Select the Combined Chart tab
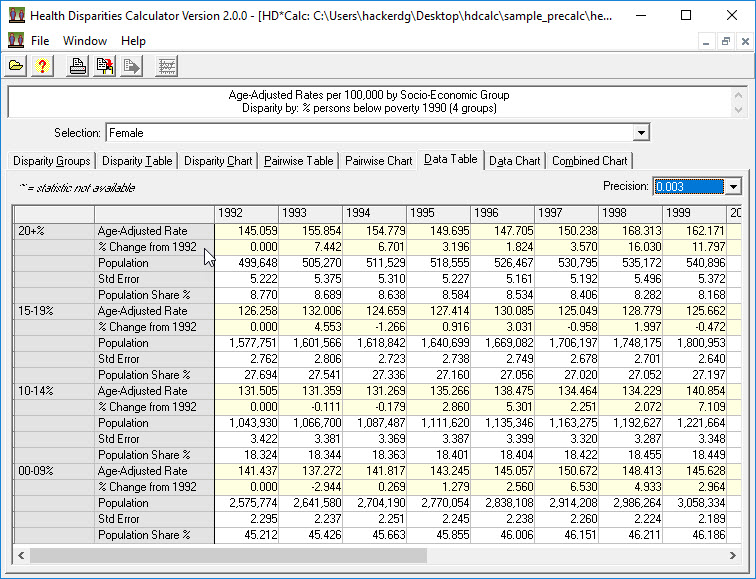This screenshot has width=756, height=579. (x=589, y=161)
